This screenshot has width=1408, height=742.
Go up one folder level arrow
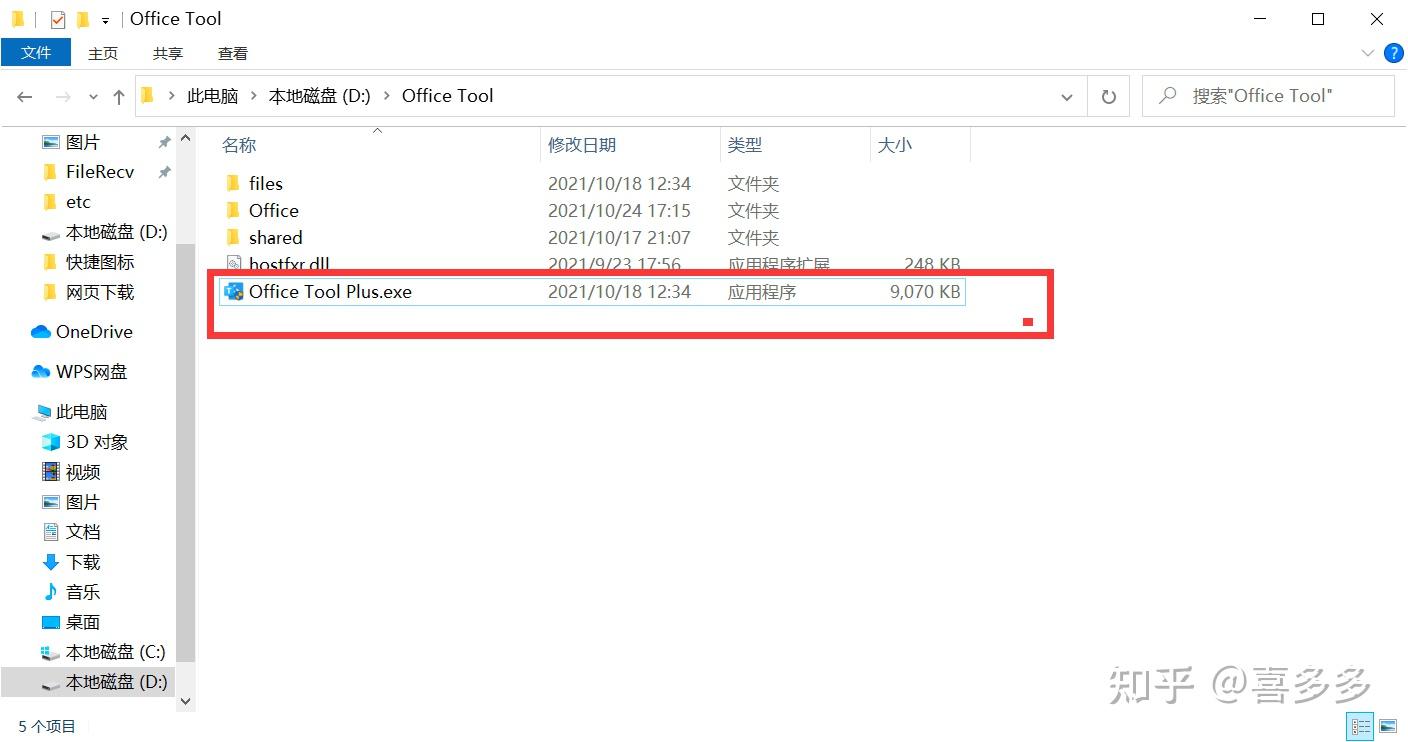click(119, 97)
